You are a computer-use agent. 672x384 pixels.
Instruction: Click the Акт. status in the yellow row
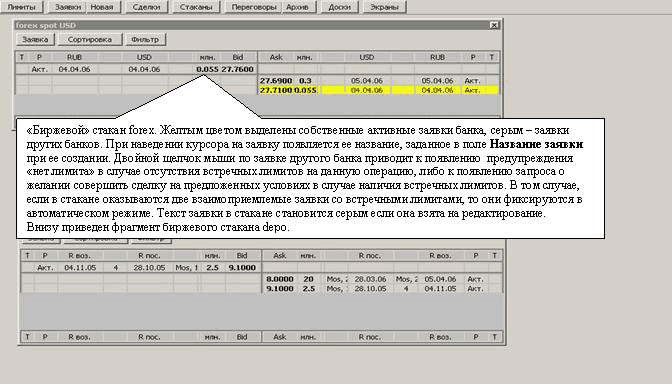pos(472,90)
